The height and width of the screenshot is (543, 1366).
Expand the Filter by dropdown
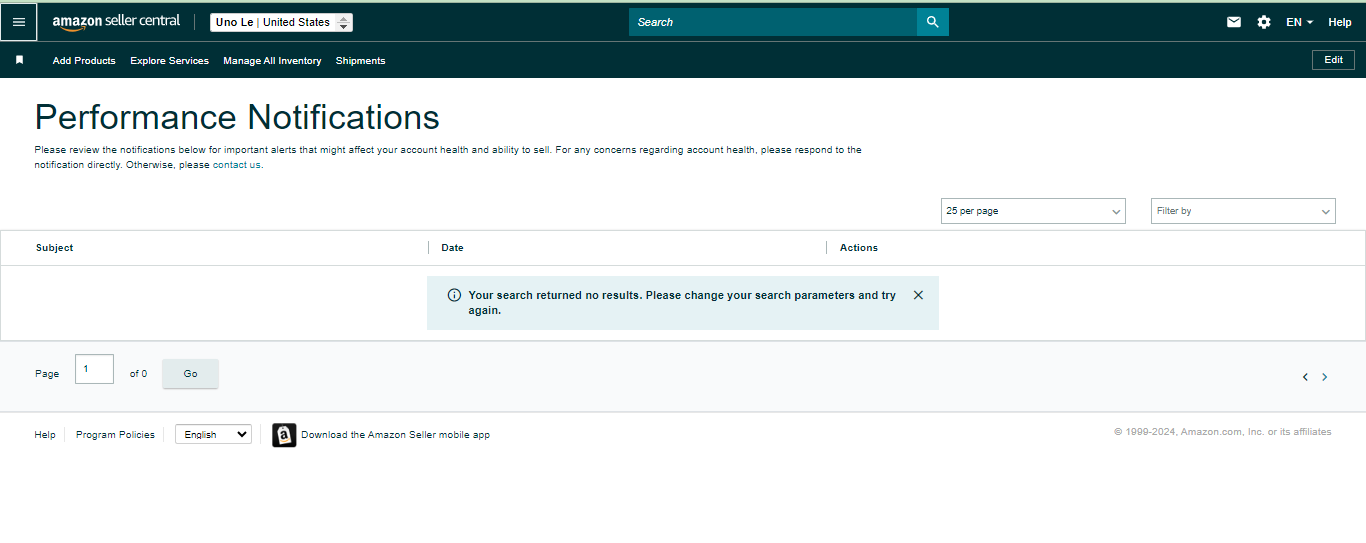click(1243, 211)
